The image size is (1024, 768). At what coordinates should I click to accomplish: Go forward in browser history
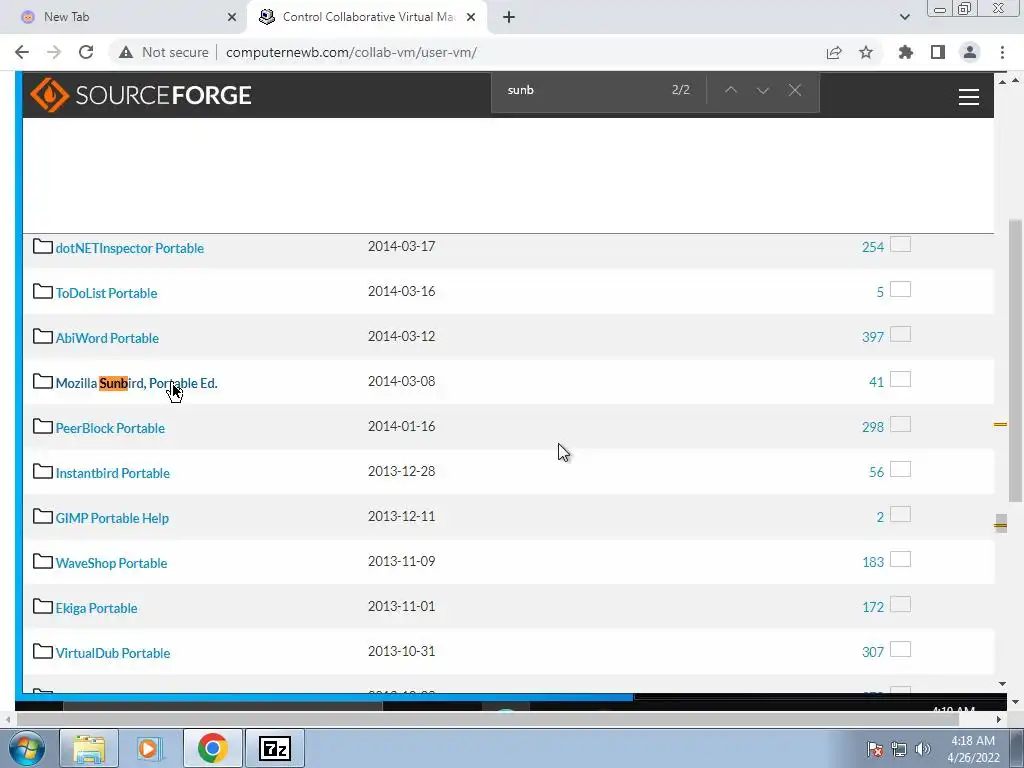54,52
